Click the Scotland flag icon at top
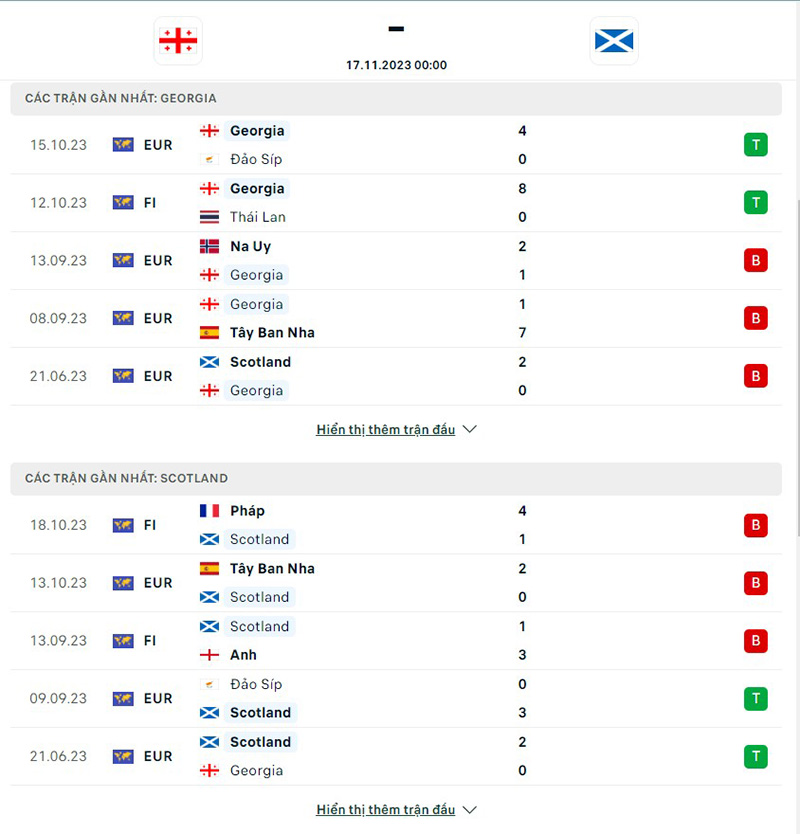800x834 pixels. (614, 42)
